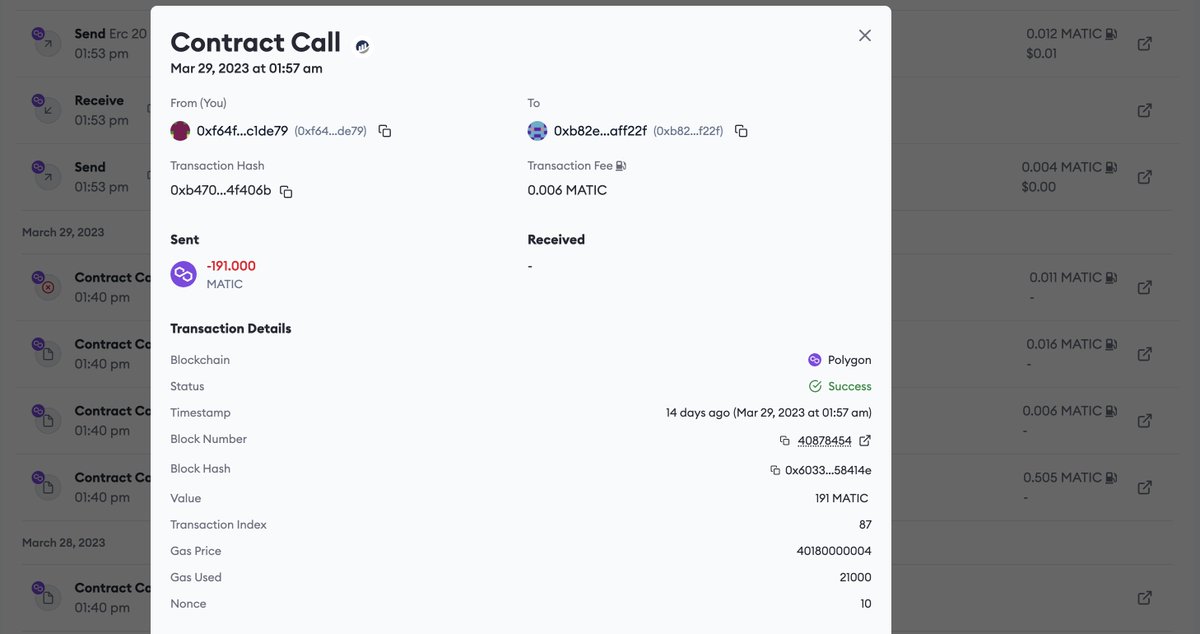Open external link for 0.016 MATIC transaction
The width and height of the screenshot is (1200, 634).
pos(1145,354)
